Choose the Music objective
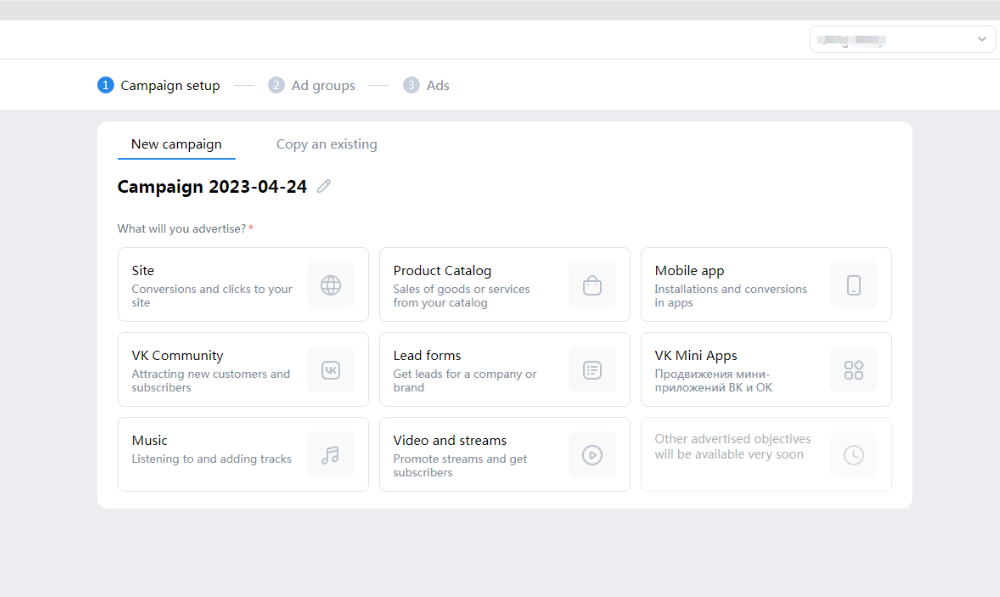Image resolution: width=1000 pixels, height=597 pixels. pos(243,454)
